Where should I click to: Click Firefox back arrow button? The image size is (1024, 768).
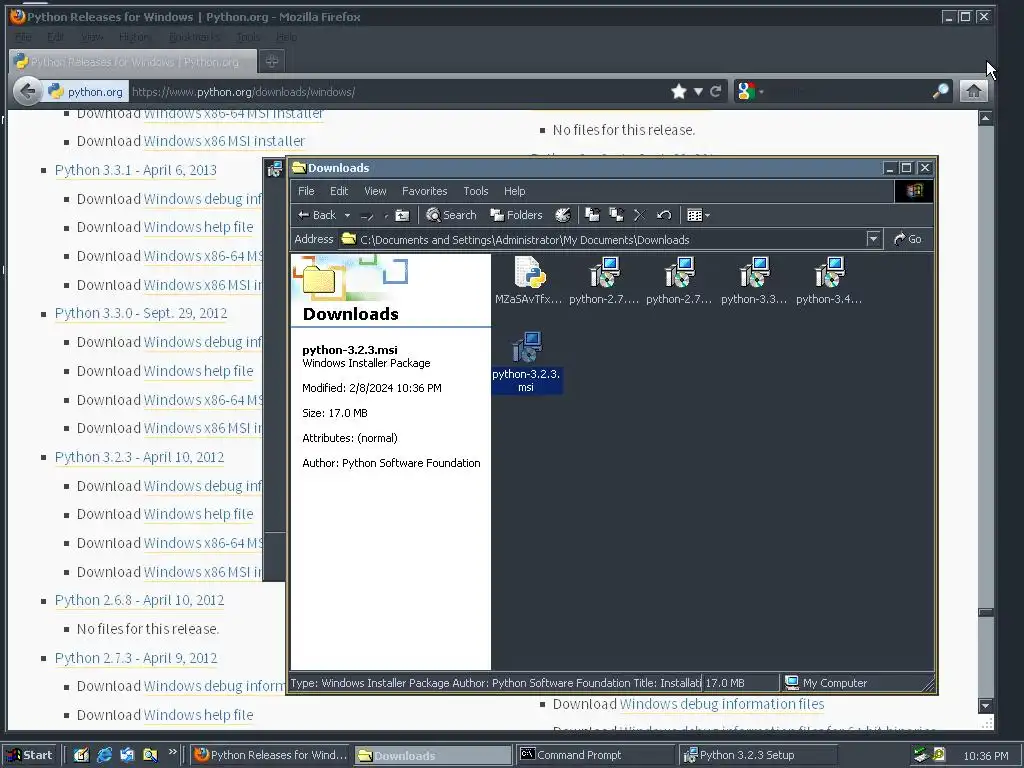pyautogui.click(x=27, y=91)
